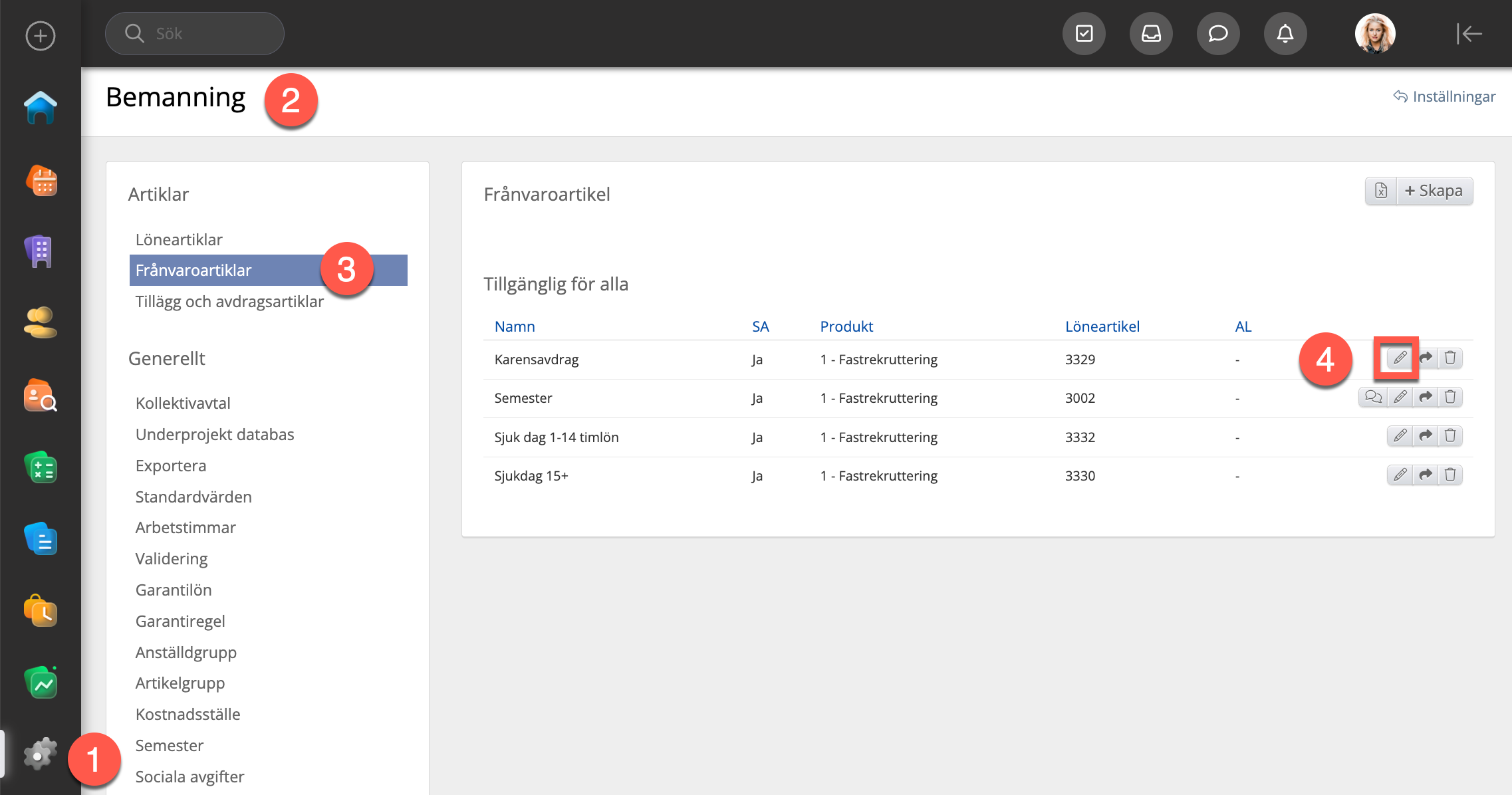Open the inbox tray icon
Image resolution: width=1512 pixels, height=795 pixels.
1151,33
